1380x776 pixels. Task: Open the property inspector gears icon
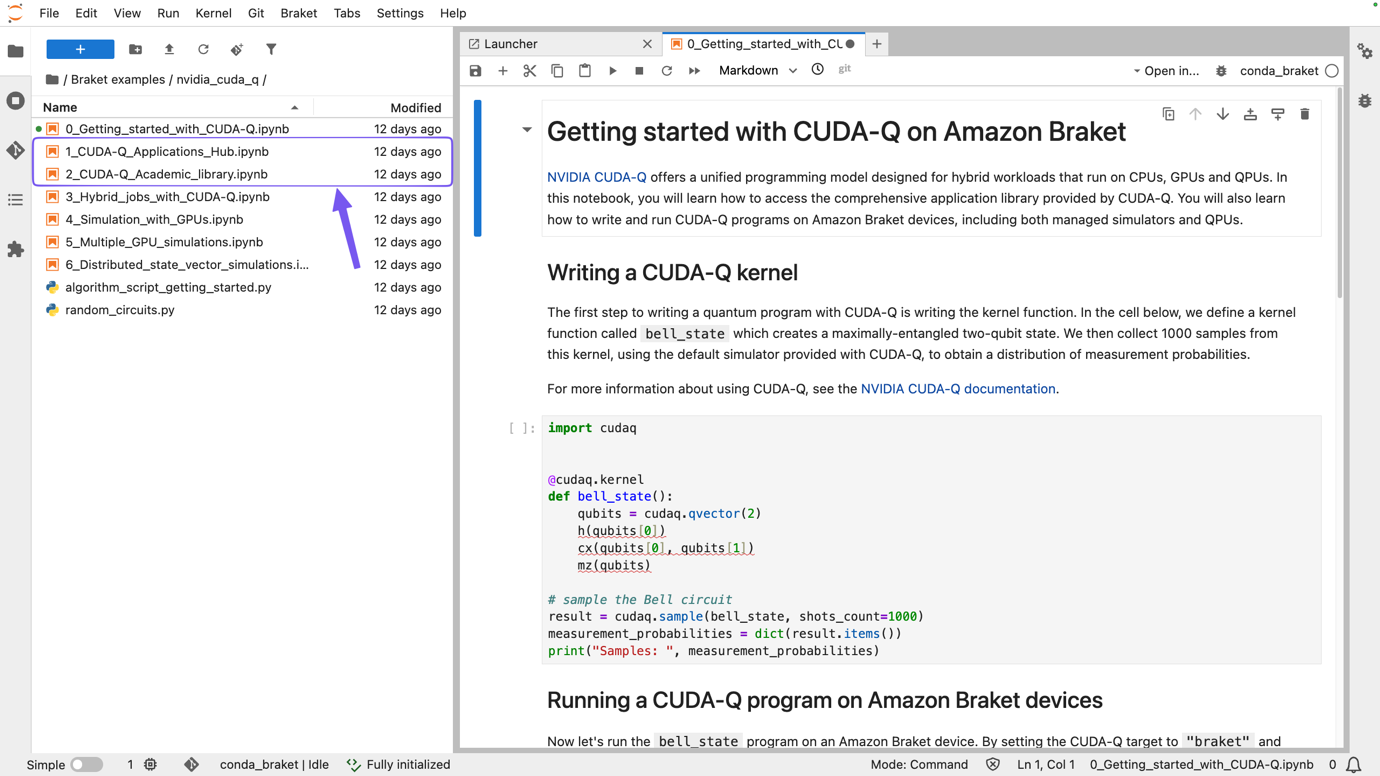pyautogui.click(x=1365, y=51)
